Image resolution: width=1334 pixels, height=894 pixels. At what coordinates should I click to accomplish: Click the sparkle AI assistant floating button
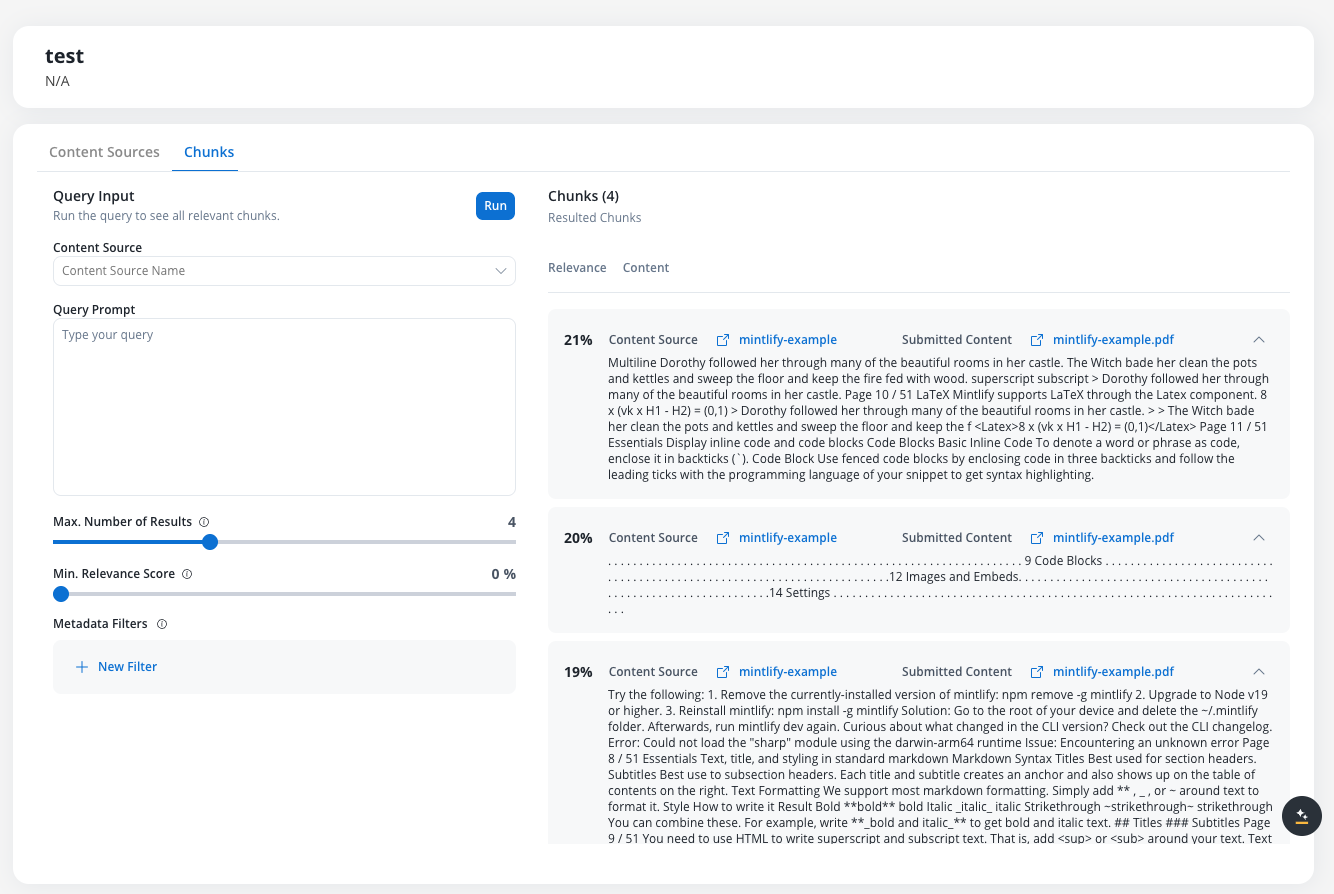click(1301, 815)
